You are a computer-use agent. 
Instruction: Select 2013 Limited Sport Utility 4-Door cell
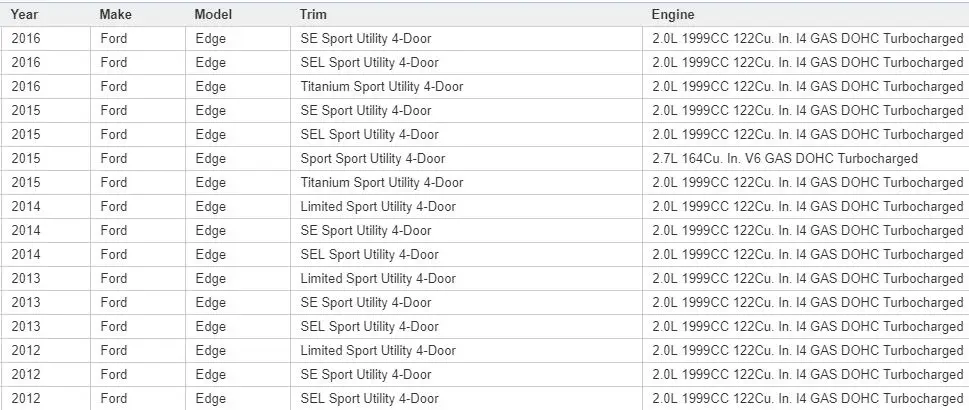click(x=378, y=279)
